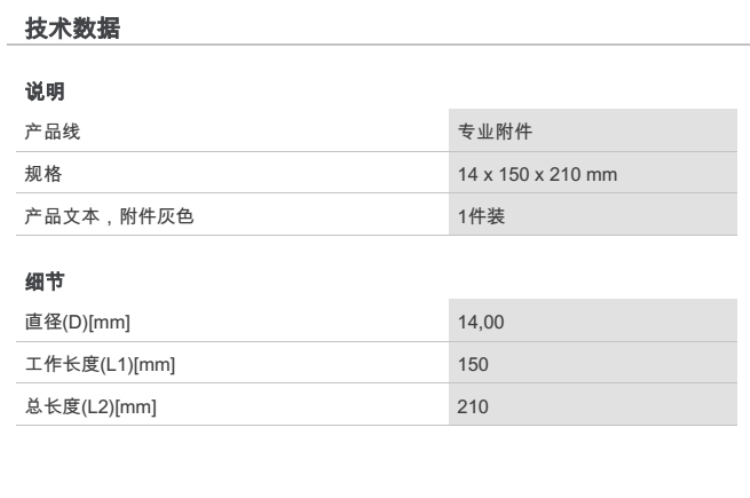The width and height of the screenshot is (750, 498).
Task: Select the 说明 section title
Action: (44, 93)
